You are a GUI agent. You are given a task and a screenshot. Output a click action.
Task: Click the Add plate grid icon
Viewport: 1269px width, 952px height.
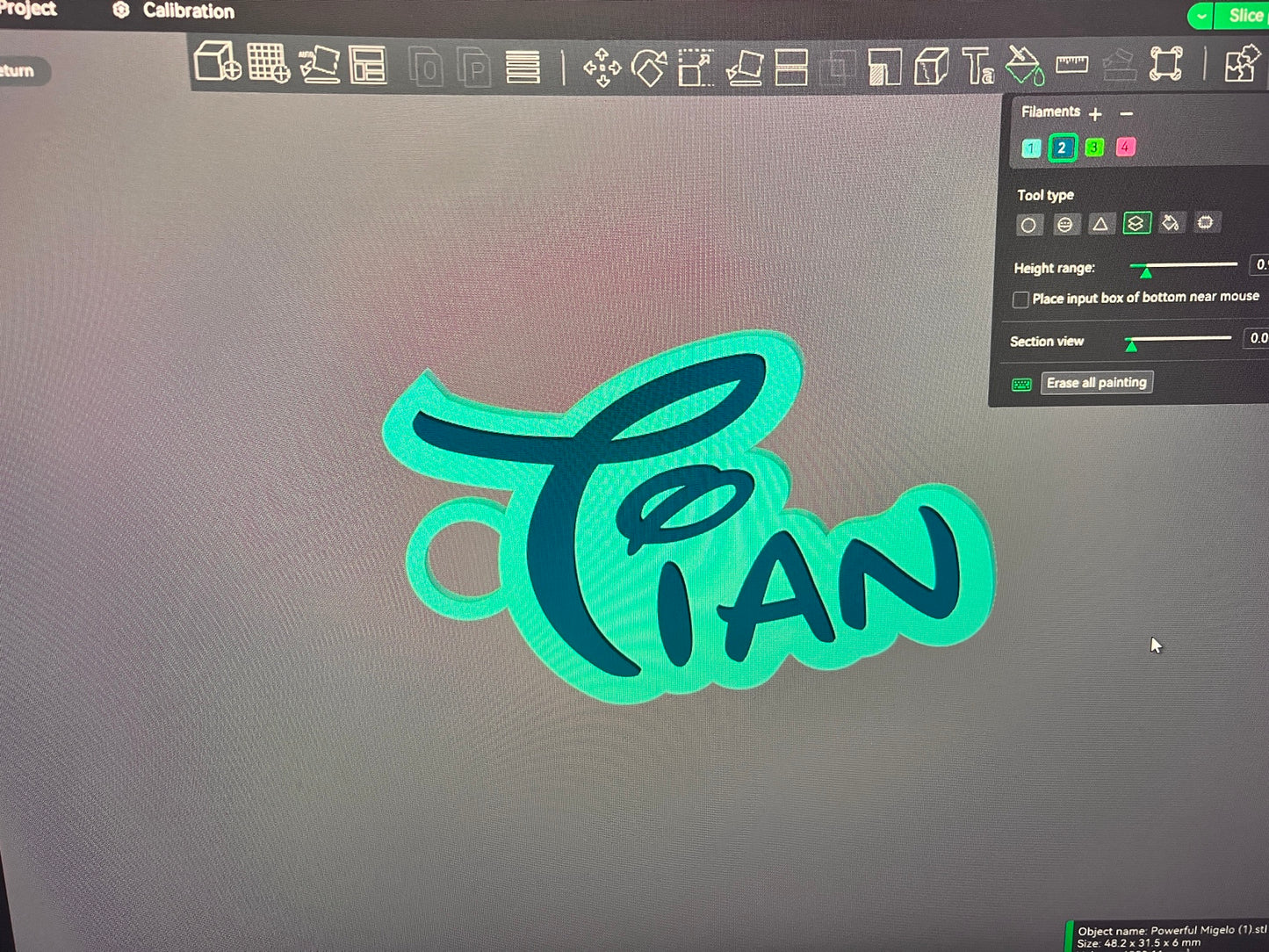268,64
